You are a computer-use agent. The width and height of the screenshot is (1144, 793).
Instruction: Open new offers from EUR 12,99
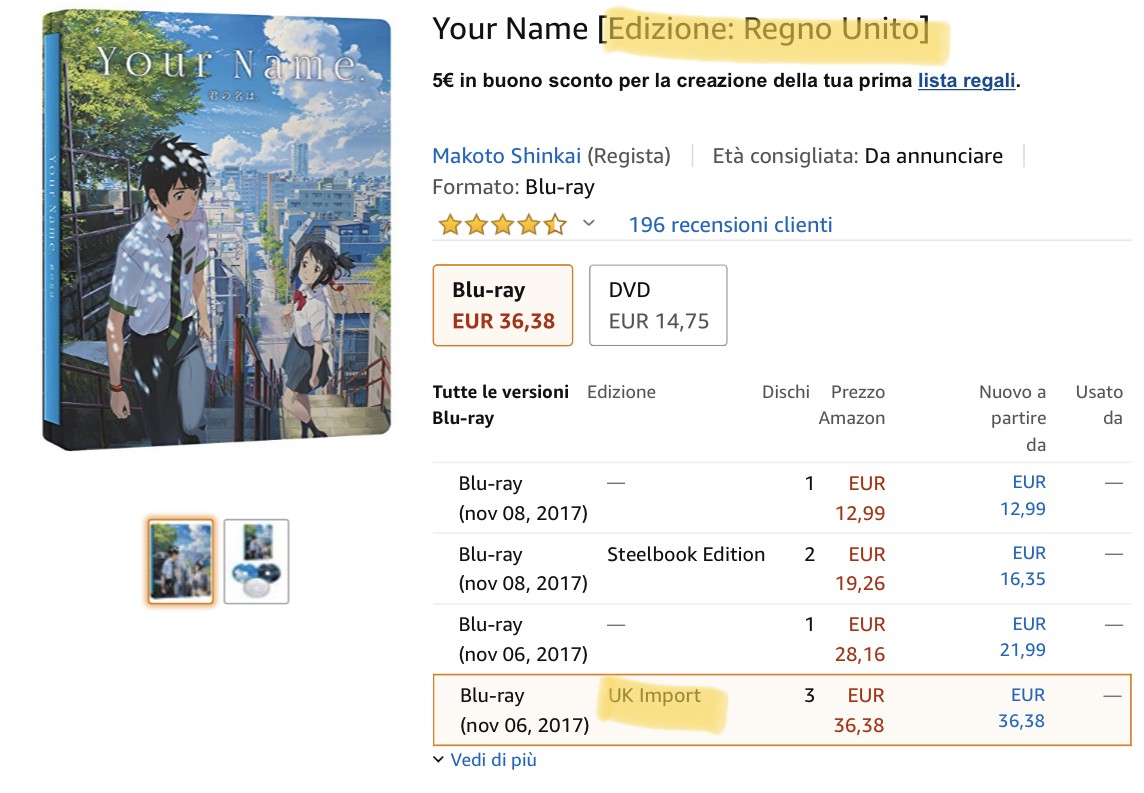(1022, 496)
